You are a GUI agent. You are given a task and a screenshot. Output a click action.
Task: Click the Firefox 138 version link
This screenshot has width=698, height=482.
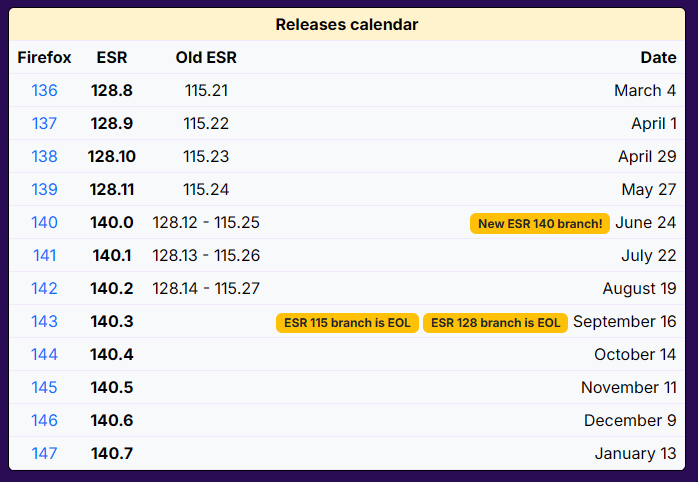(44, 157)
